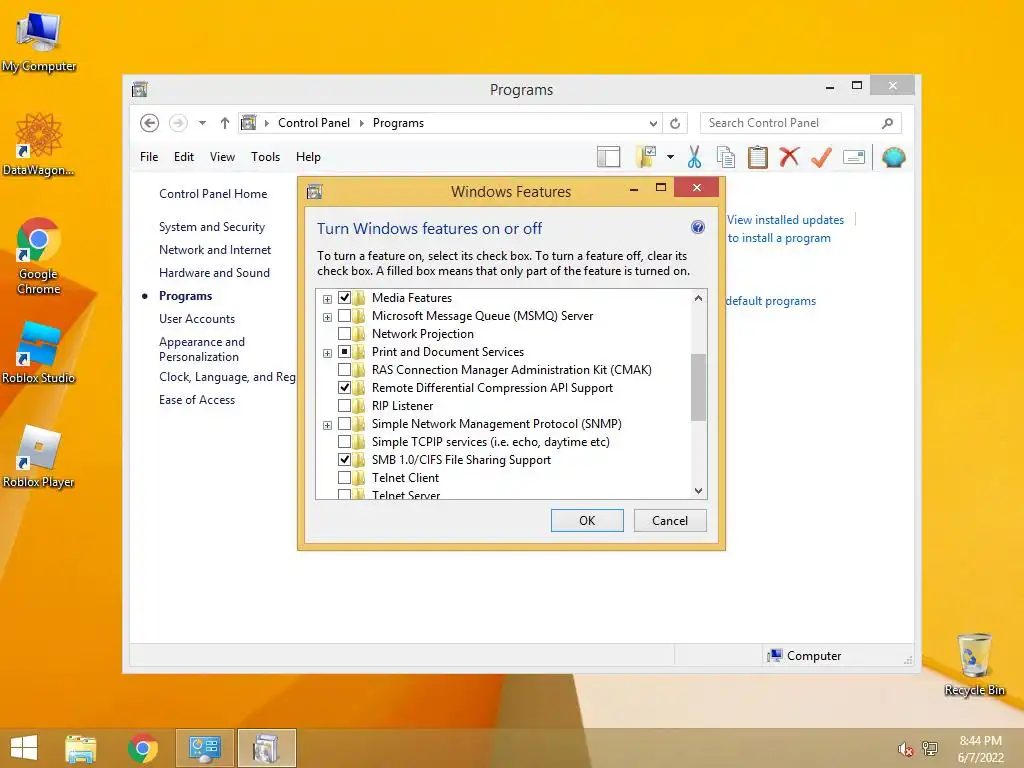Click the Back navigation arrow
The image size is (1024, 768).
150,123
